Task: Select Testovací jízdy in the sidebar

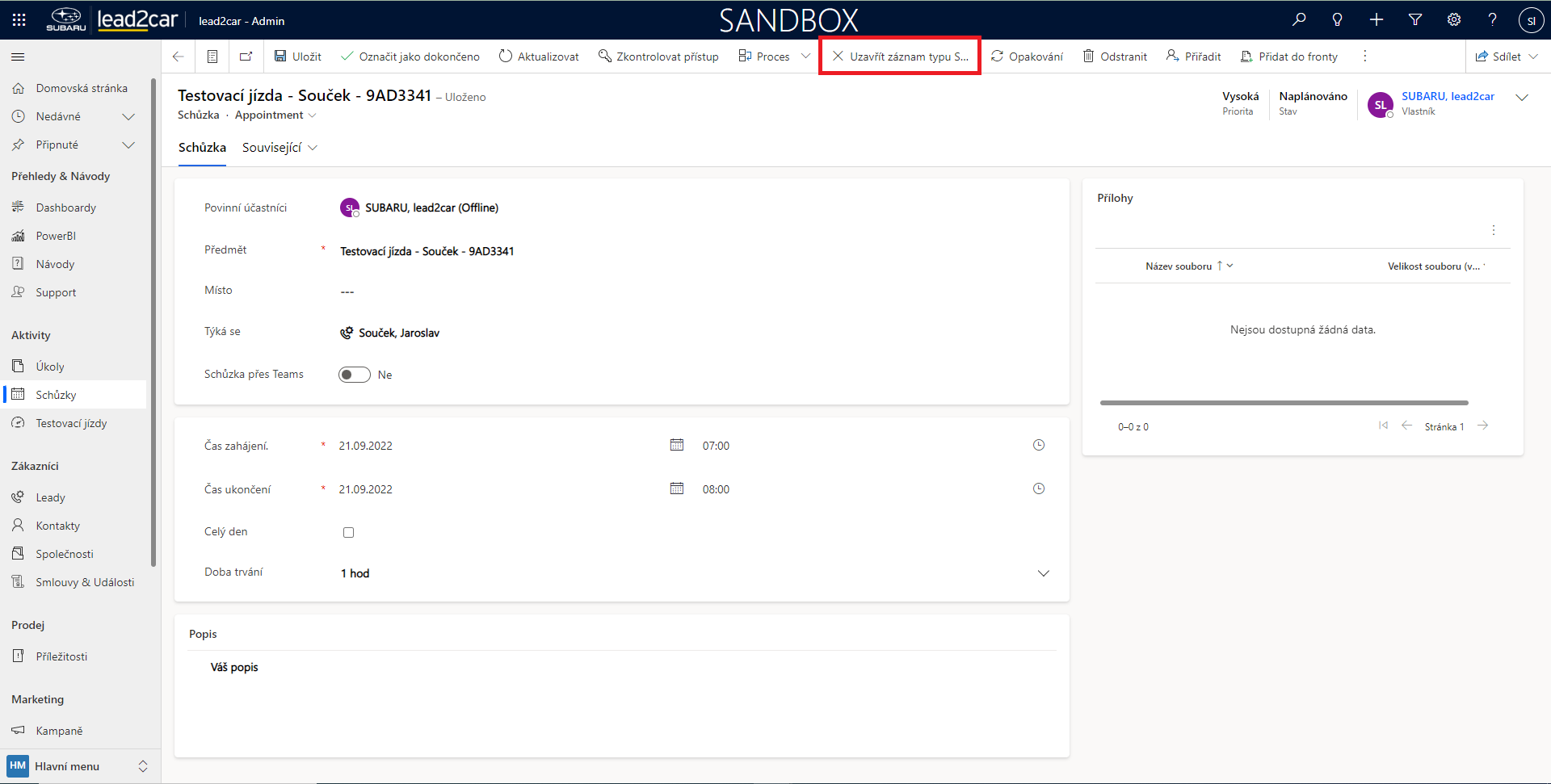Action: click(x=71, y=423)
